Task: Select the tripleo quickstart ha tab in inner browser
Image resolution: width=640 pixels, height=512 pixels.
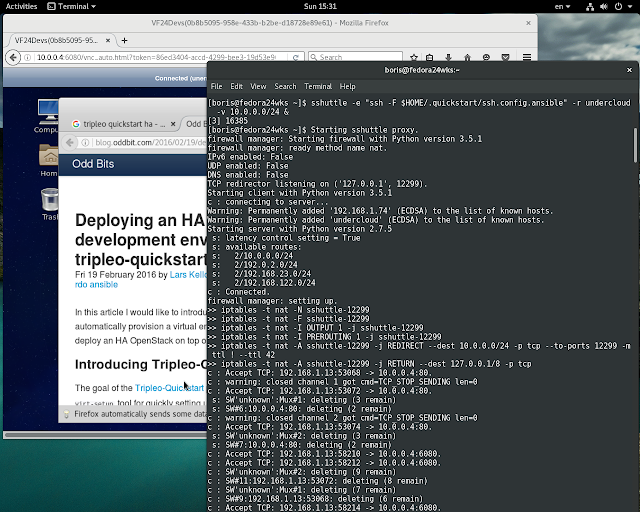Action: tap(124, 124)
